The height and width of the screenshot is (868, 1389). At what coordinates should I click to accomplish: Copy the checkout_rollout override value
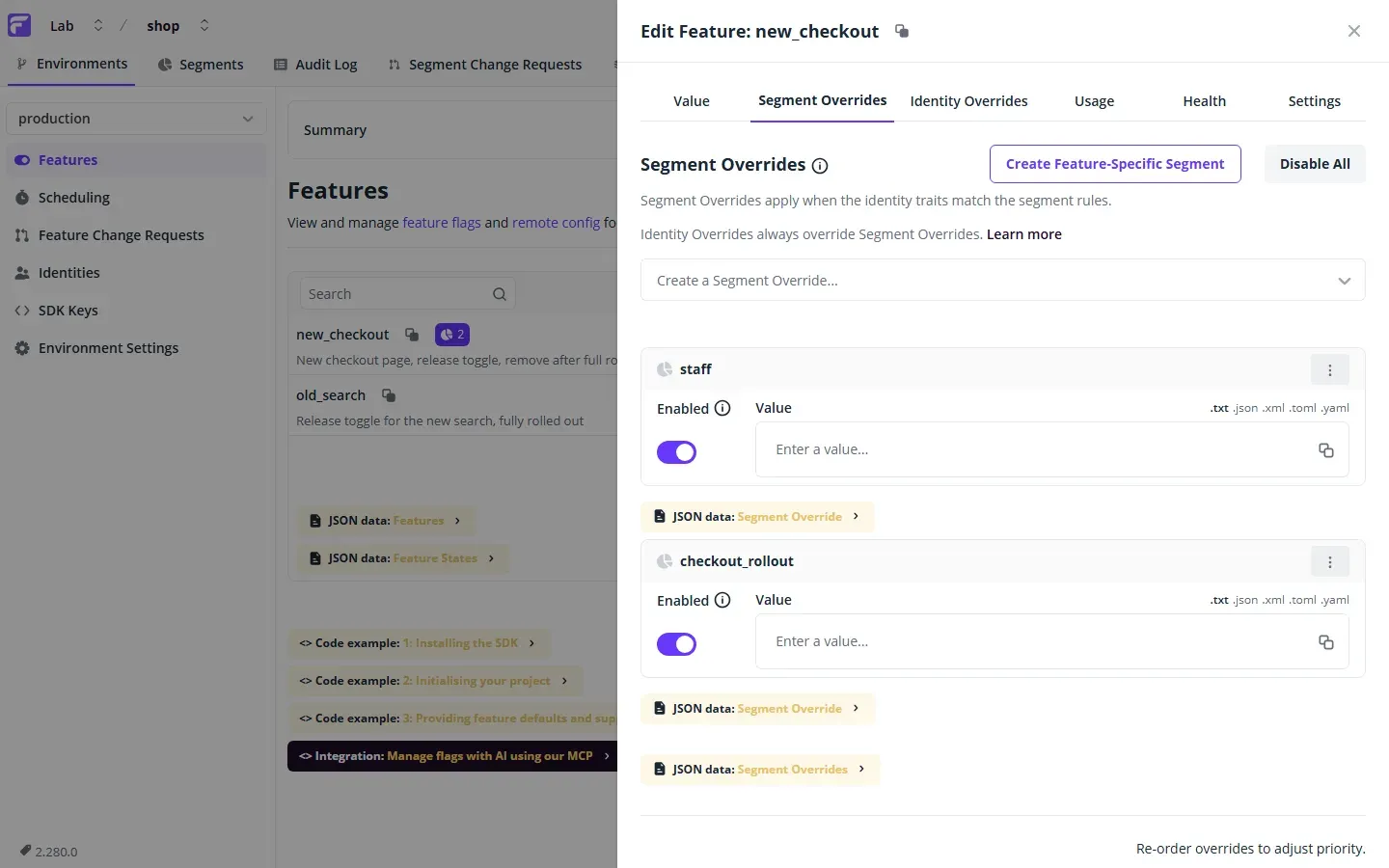tap(1326, 642)
